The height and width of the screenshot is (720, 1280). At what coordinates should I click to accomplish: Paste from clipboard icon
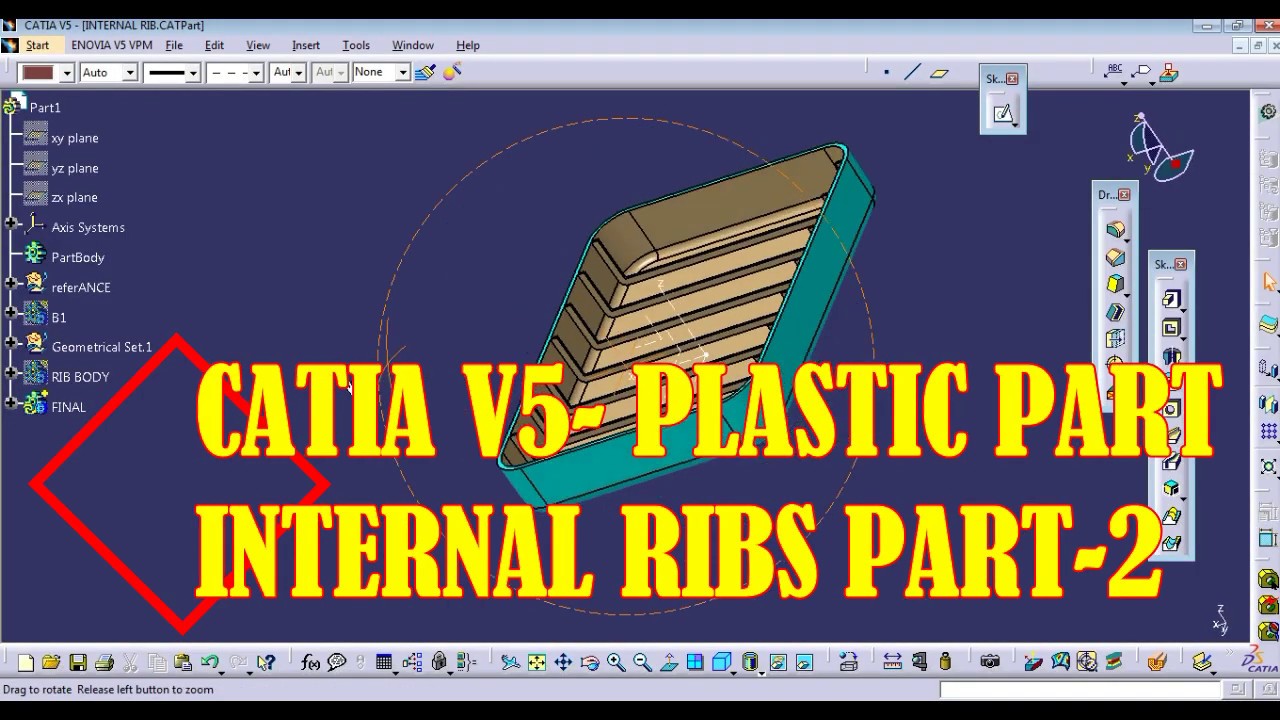(x=182, y=662)
